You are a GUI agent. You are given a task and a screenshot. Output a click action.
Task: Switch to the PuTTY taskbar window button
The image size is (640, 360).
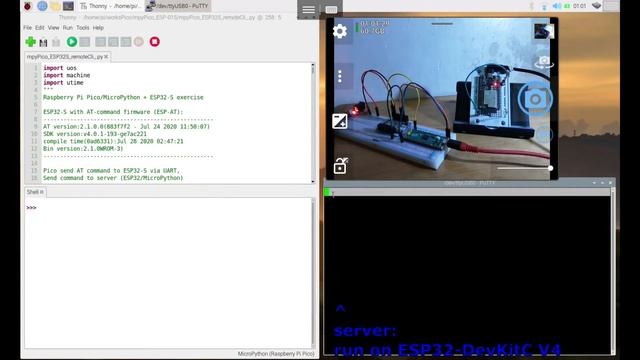click(178, 6)
